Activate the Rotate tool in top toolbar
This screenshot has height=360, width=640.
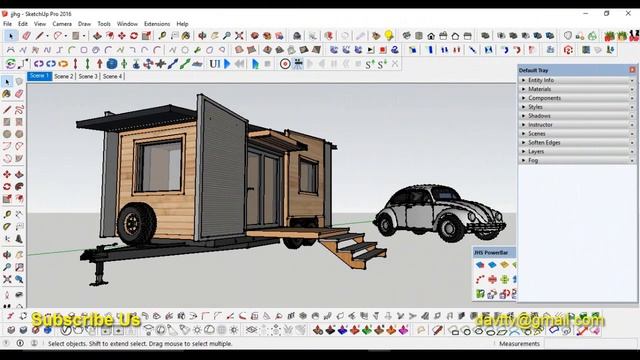tap(134, 36)
